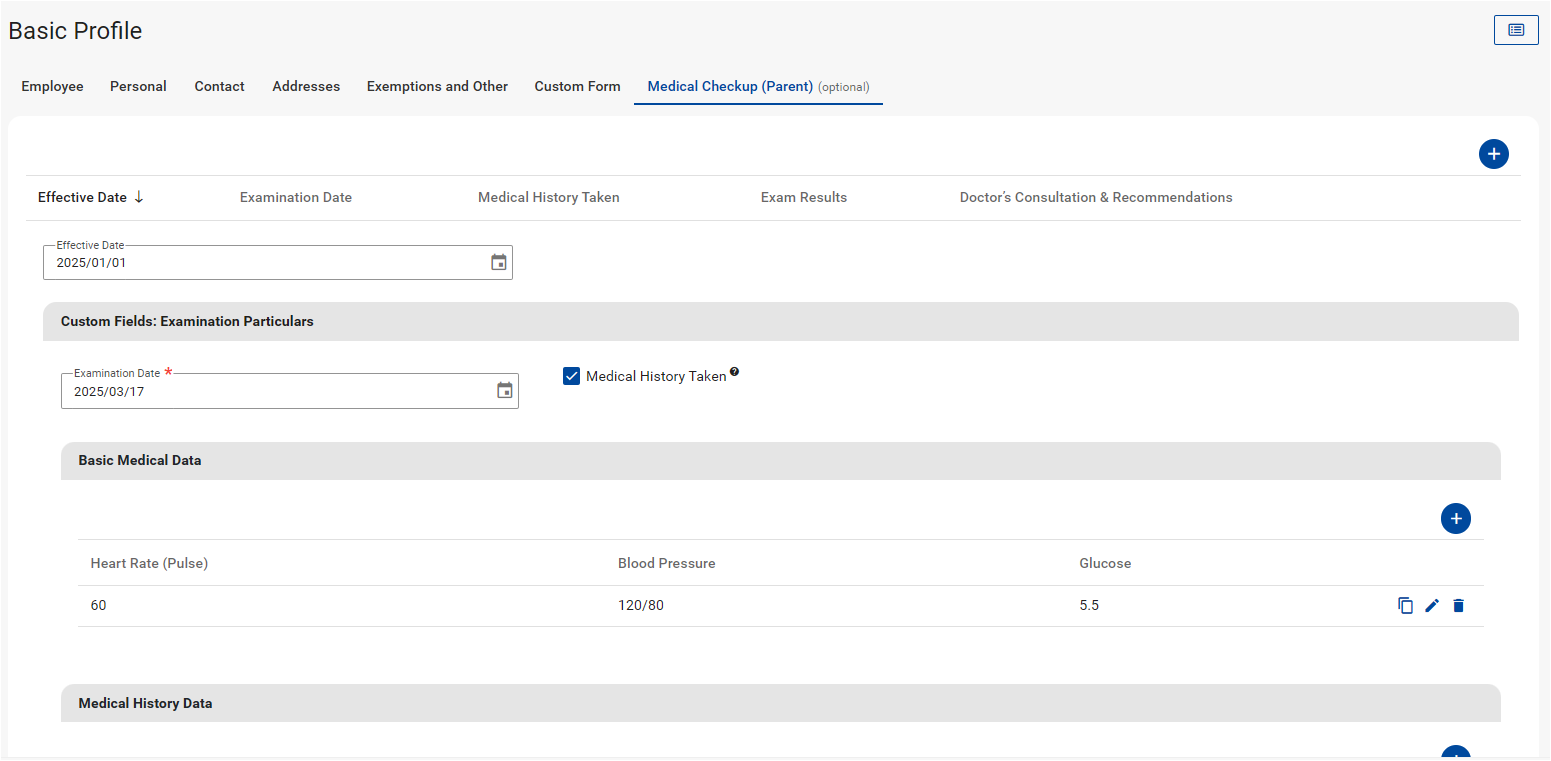
Task: Add a new Medical Checkup record
Action: click(1493, 154)
